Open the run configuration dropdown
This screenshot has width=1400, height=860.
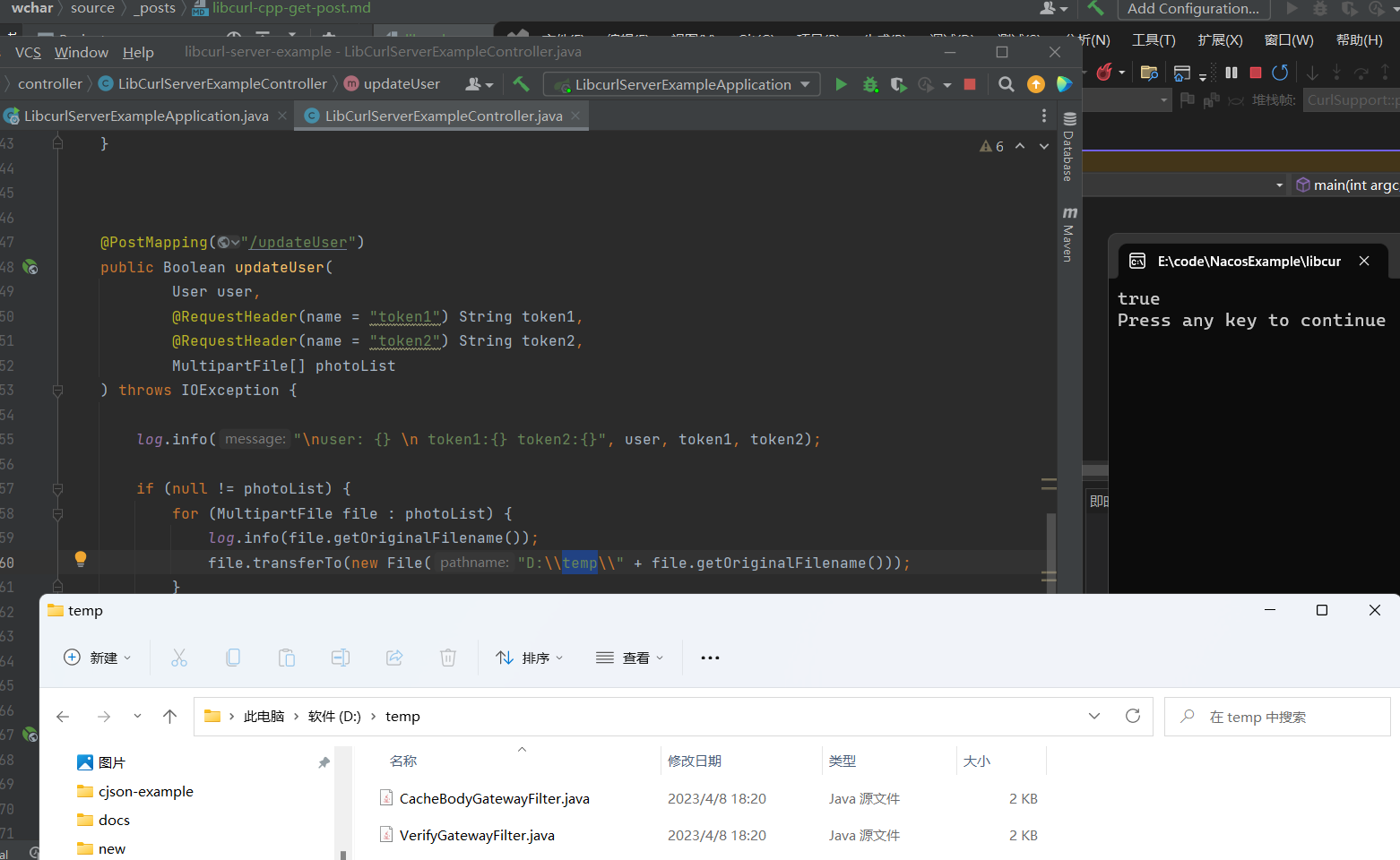[x=681, y=84]
